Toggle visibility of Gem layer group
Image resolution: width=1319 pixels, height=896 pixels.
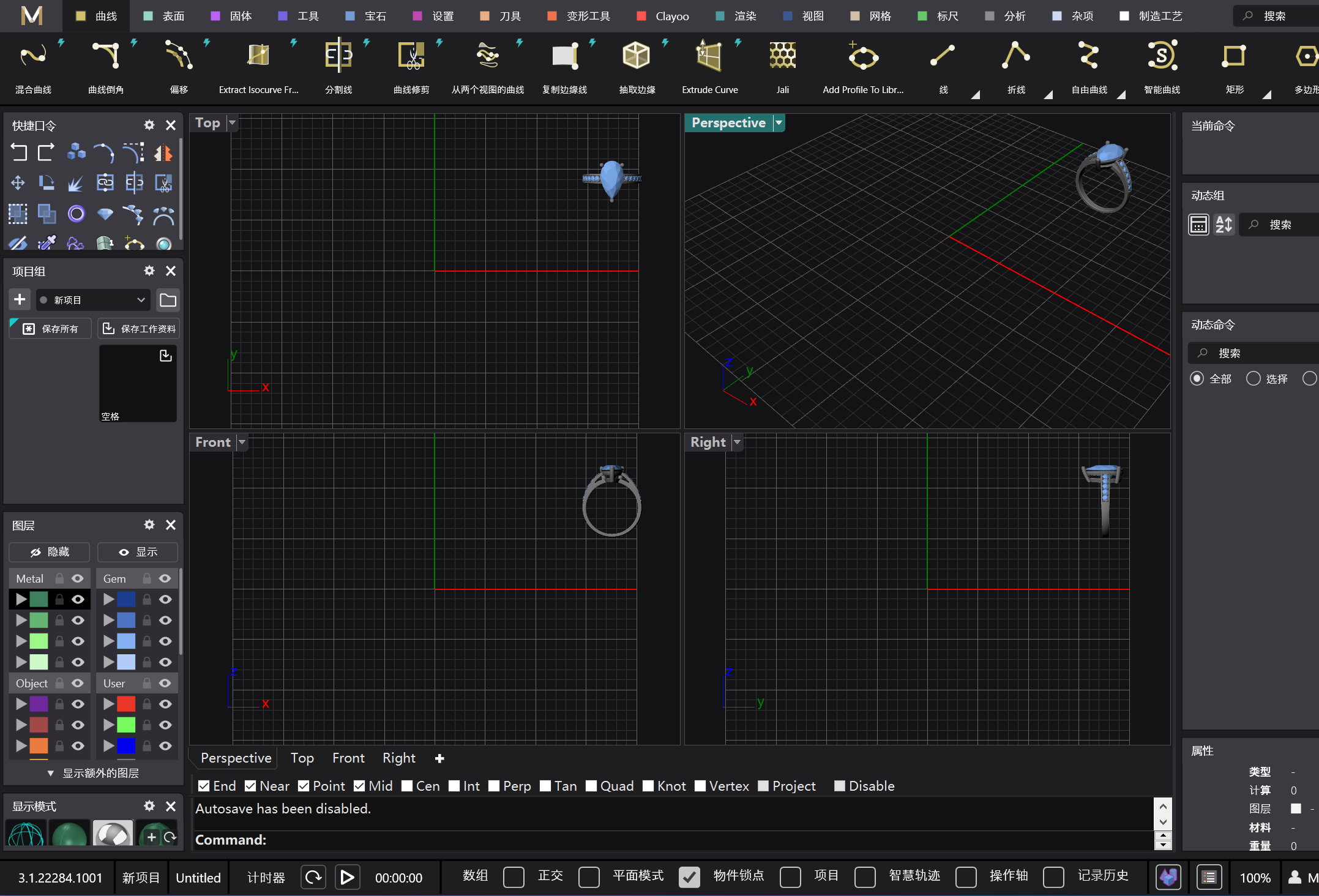pyautogui.click(x=165, y=578)
